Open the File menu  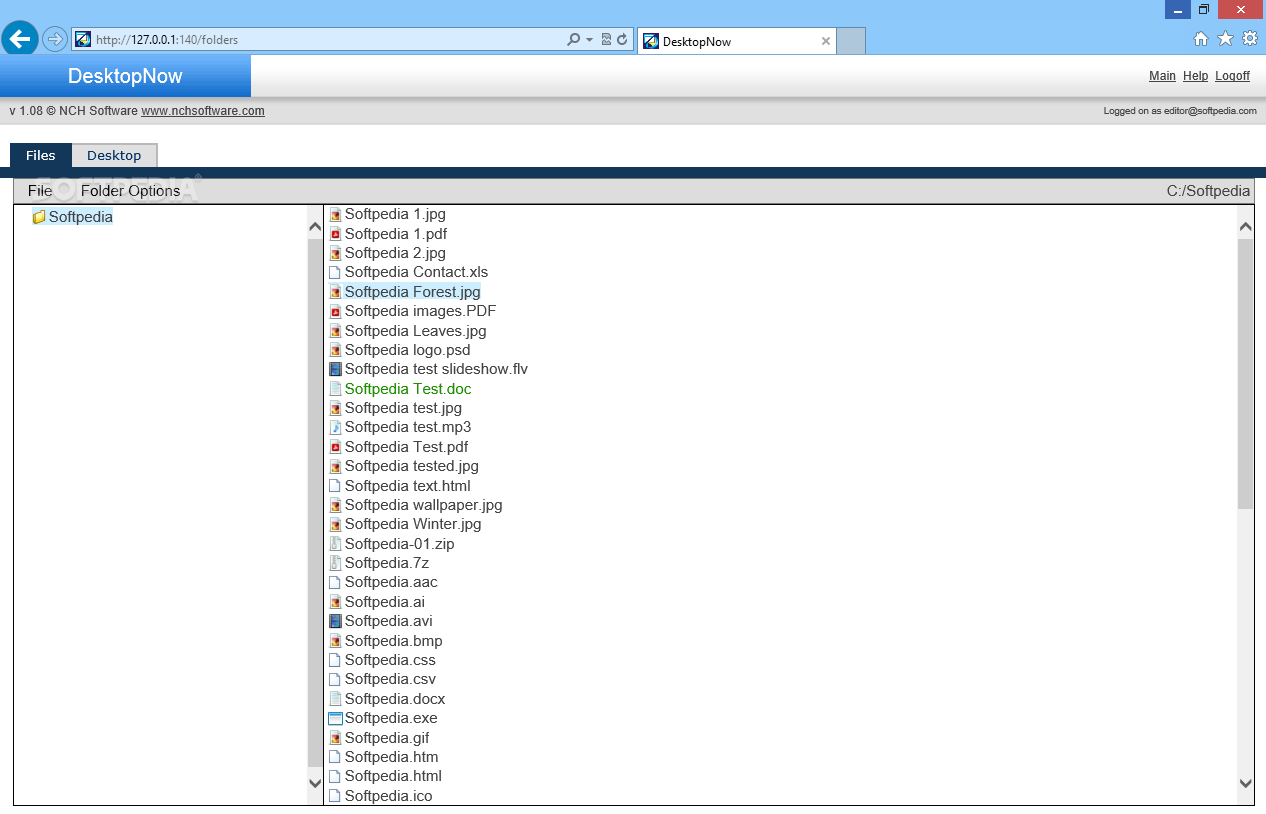coord(40,191)
